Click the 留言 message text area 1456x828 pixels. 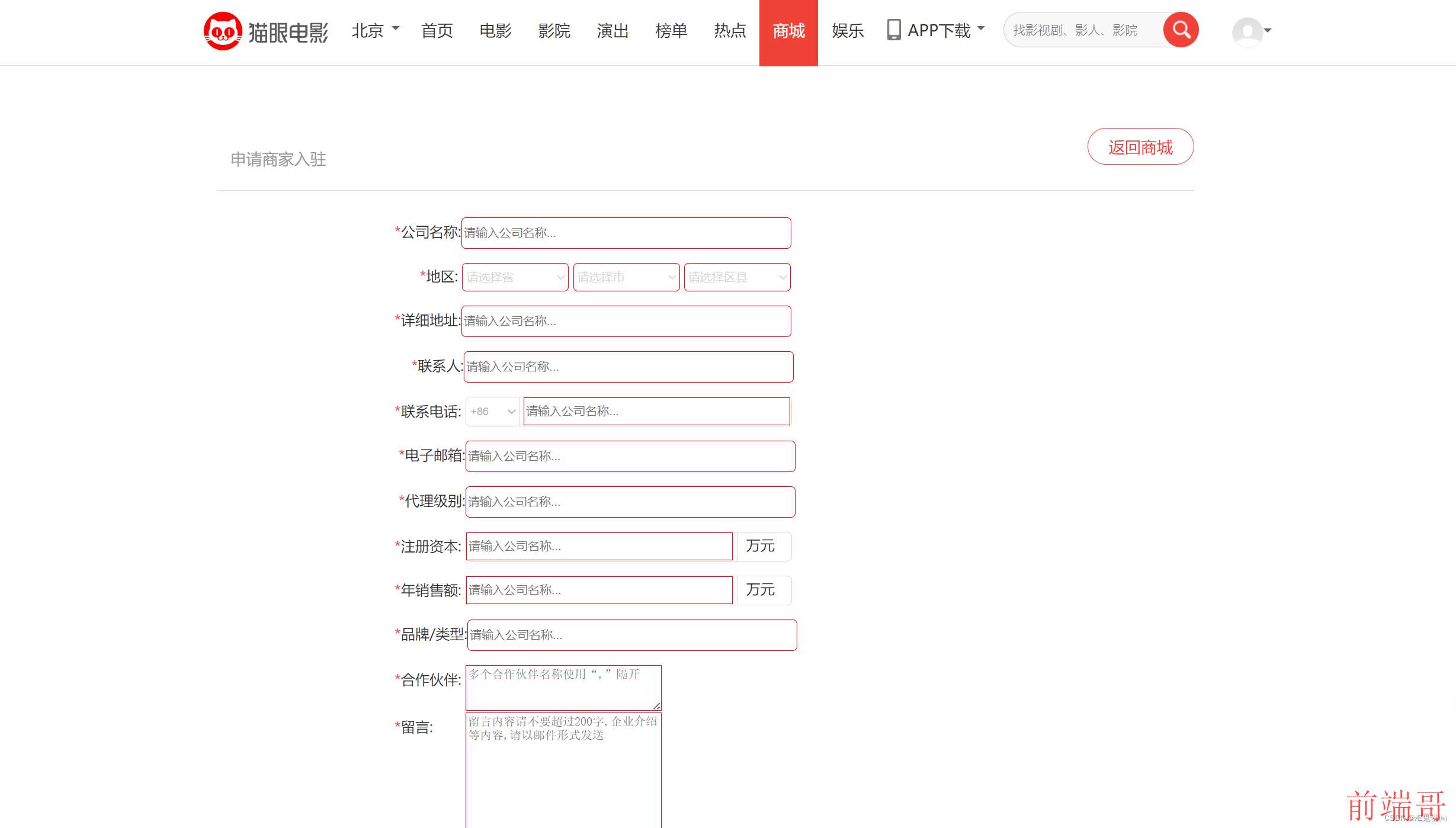coord(563,771)
